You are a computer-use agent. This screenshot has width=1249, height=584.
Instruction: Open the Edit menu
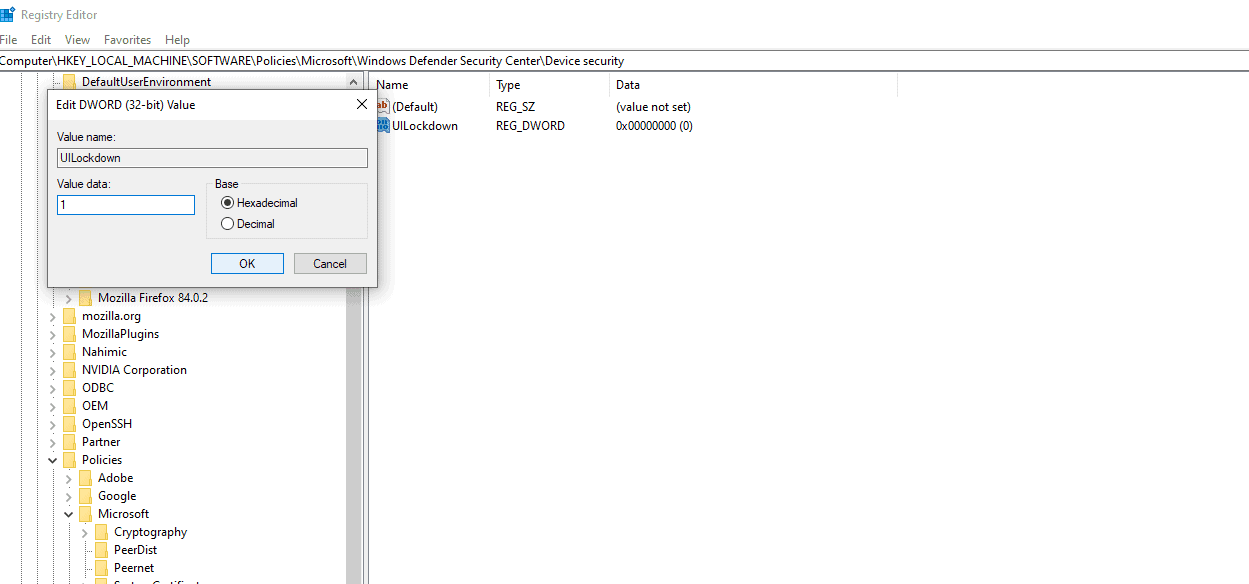pos(41,40)
